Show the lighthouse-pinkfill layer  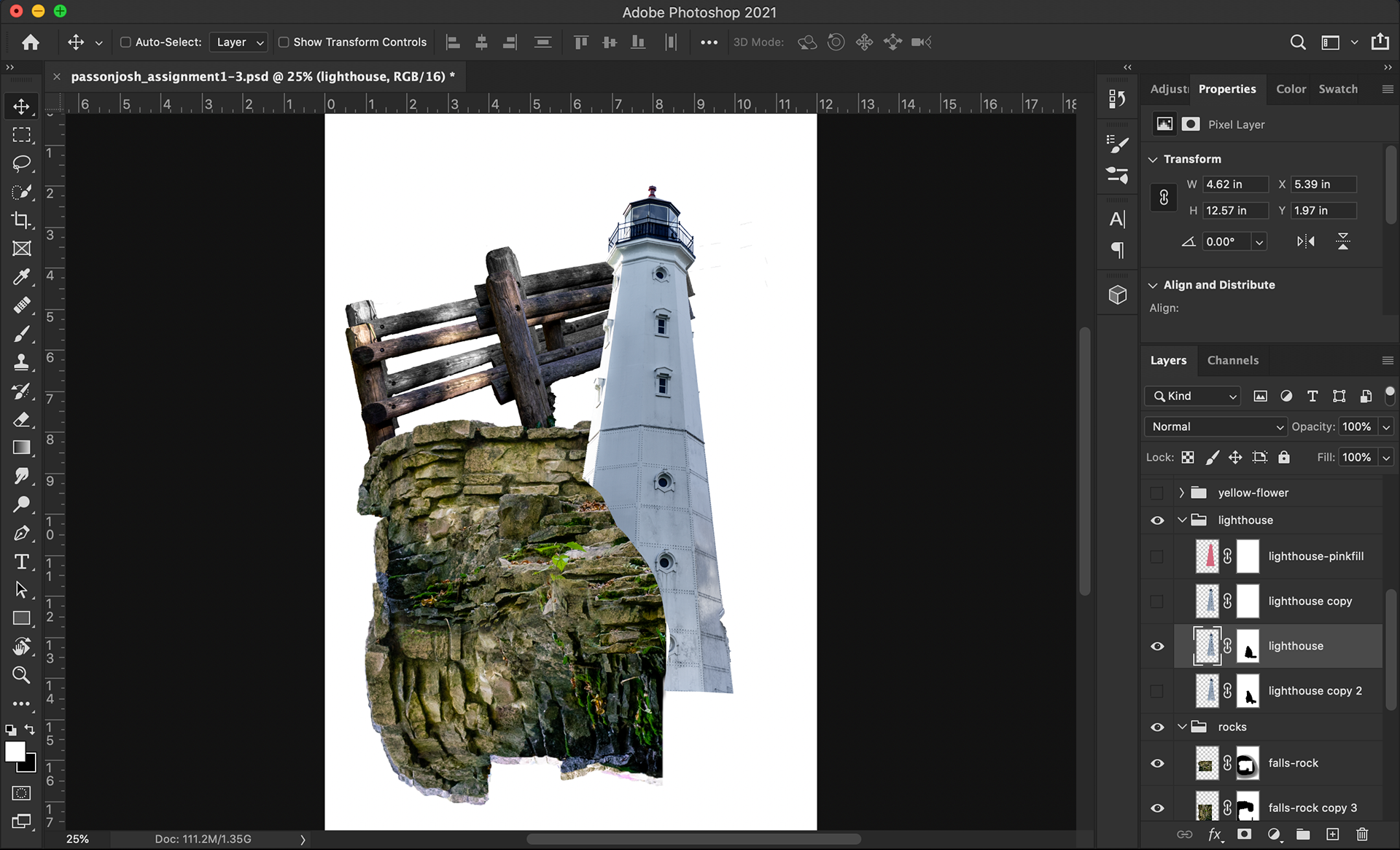point(1157,556)
